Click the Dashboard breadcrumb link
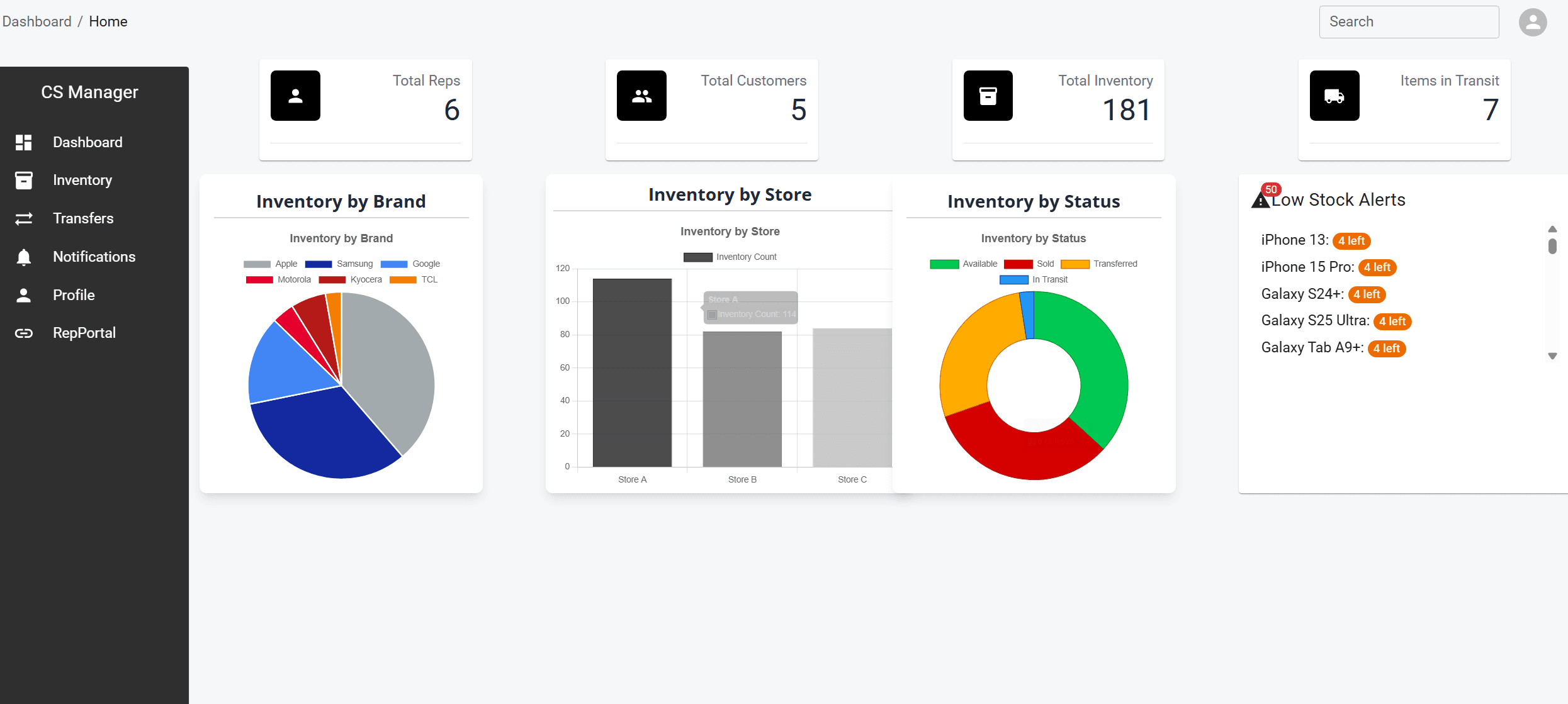The image size is (1568, 704). pos(37,21)
